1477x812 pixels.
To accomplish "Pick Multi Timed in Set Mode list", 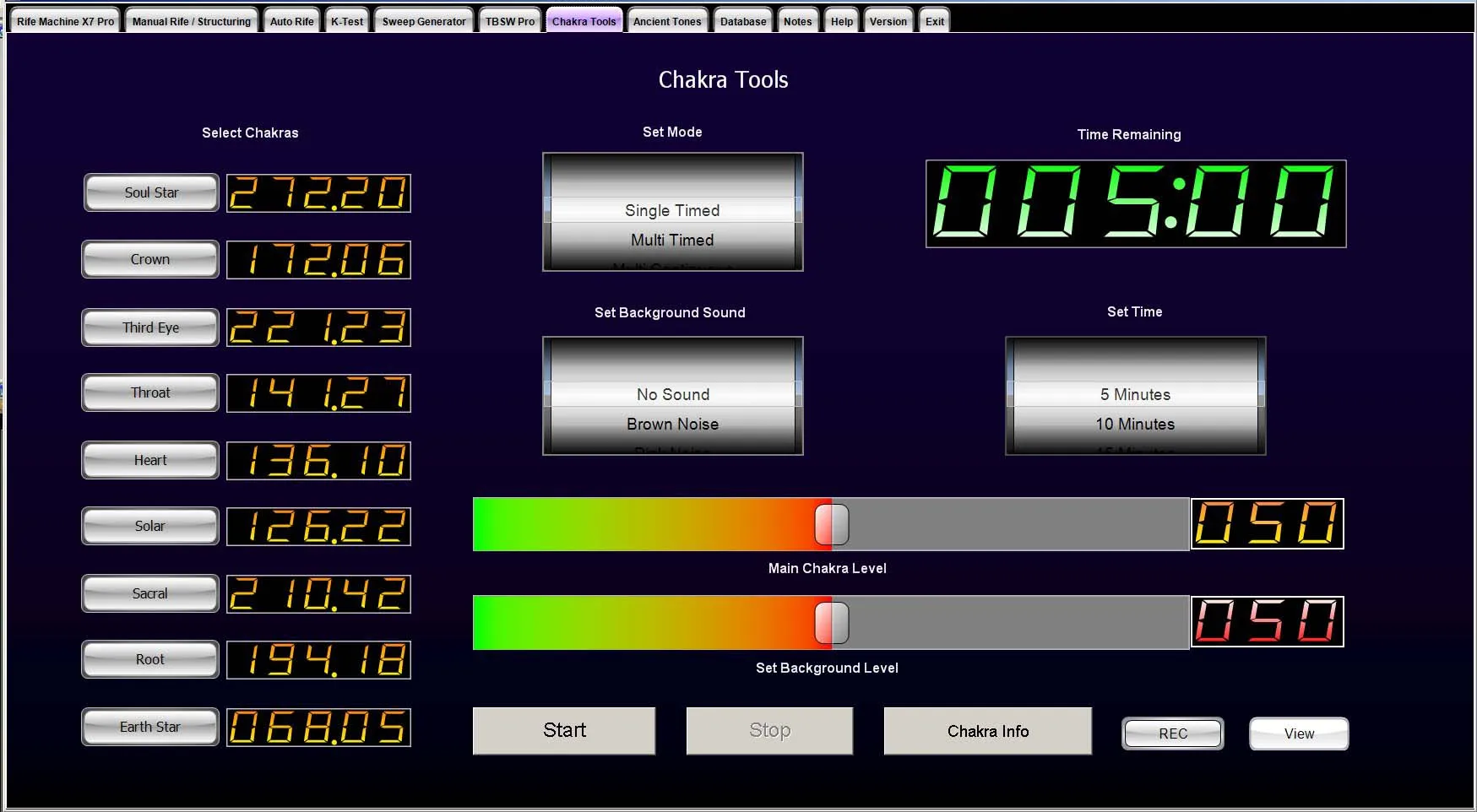I will click(672, 241).
